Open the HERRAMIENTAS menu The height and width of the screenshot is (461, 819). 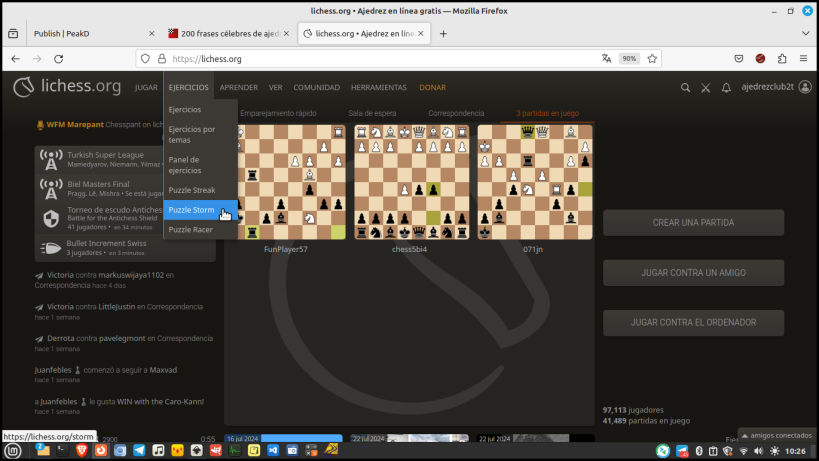[379, 87]
